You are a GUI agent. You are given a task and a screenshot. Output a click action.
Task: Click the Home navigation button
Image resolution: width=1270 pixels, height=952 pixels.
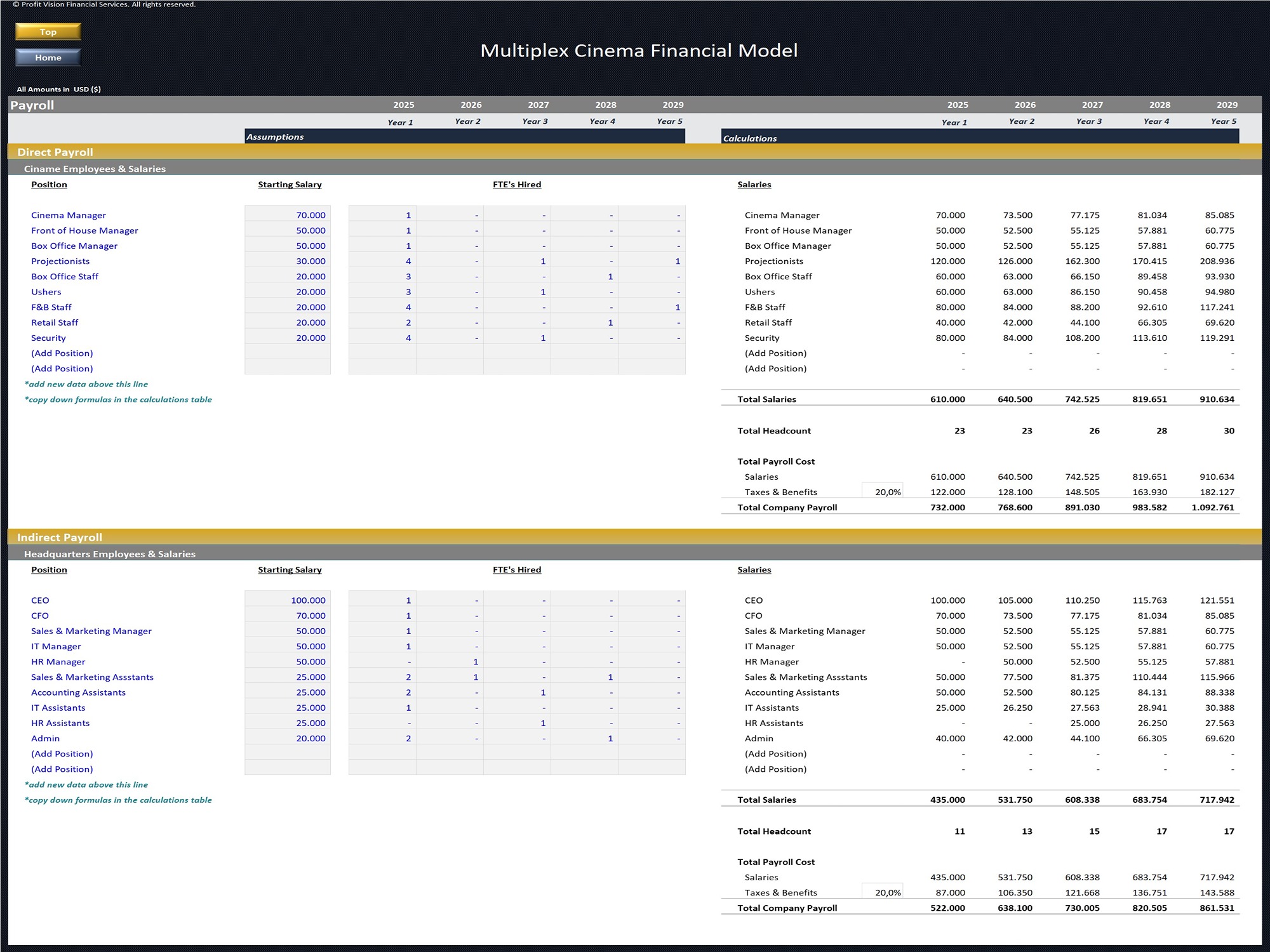(x=48, y=58)
